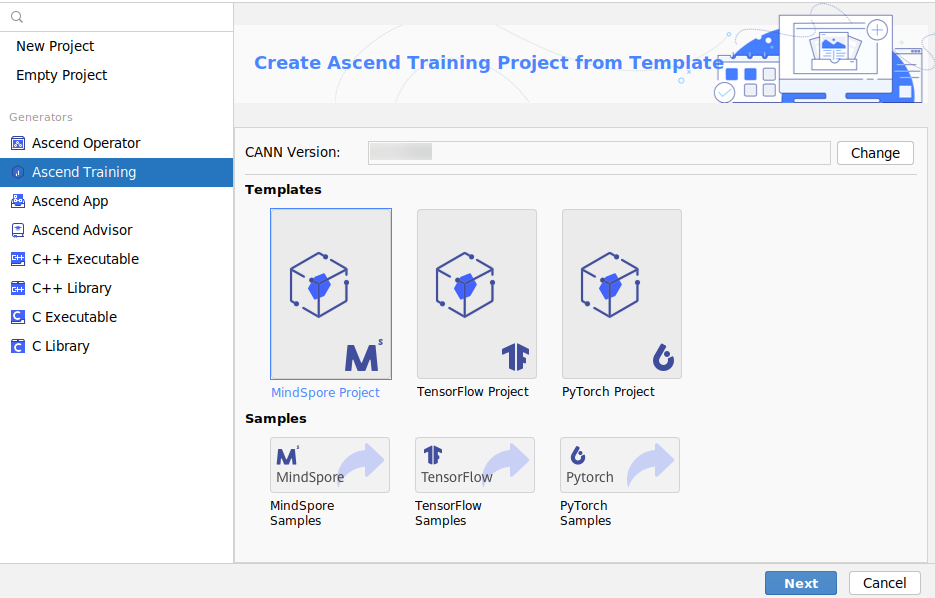Pick C++ Executable from the generators
Screen dimensions: 935x598
[85, 259]
